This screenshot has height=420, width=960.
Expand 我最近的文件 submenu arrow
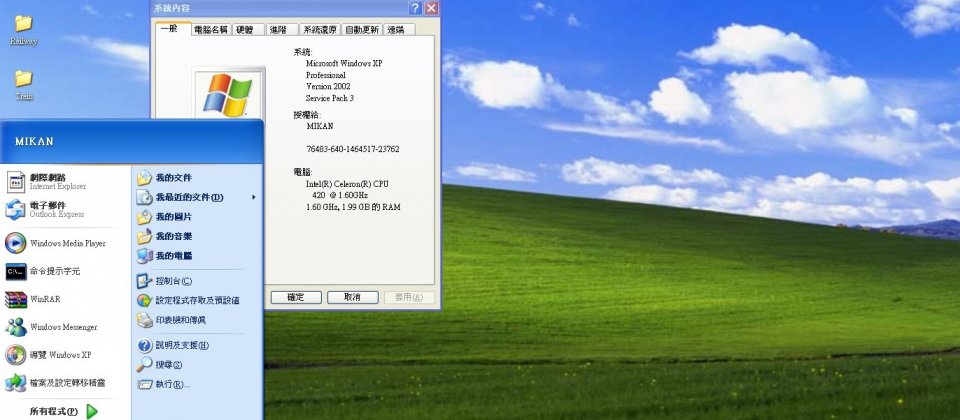[253, 197]
